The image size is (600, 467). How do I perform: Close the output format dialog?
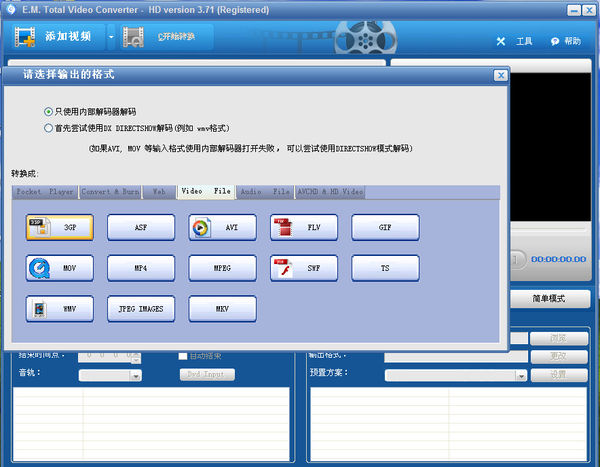tap(501, 75)
